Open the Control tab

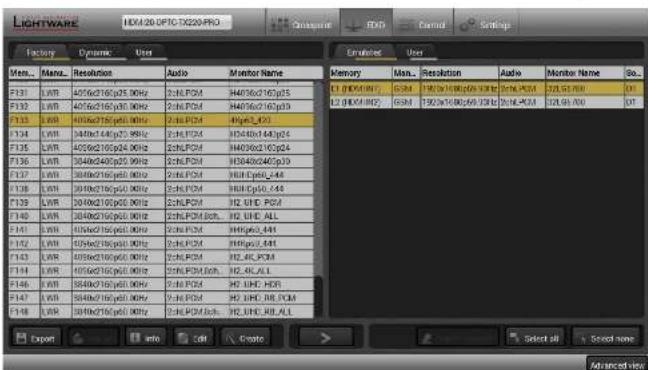point(423,25)
